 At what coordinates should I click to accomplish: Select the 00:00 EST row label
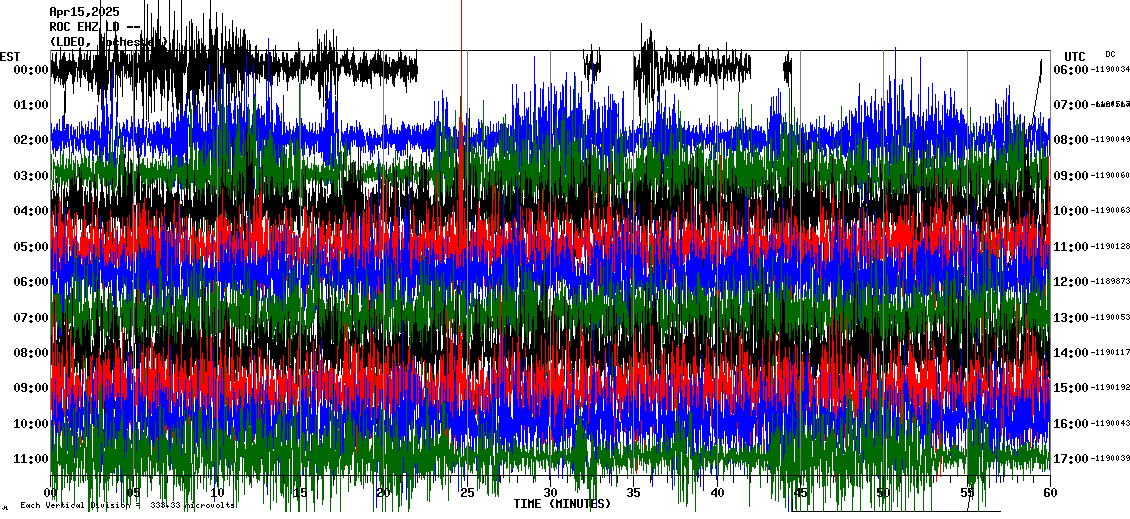pos(30,70)
